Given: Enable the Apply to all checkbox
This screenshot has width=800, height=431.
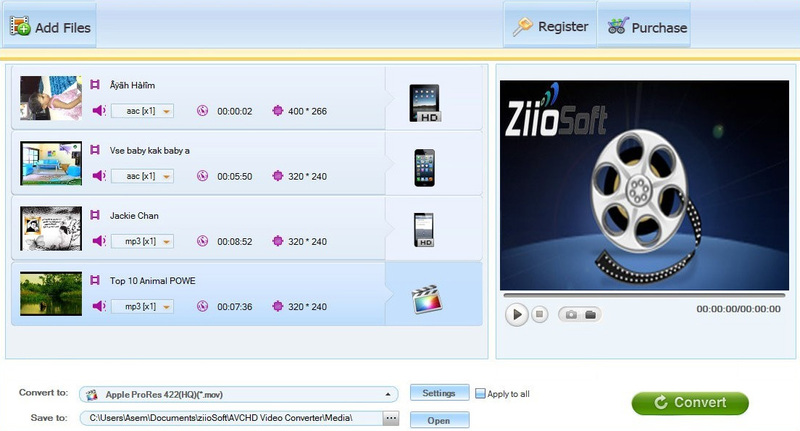Looking at the screenshot, I should 480,393.
